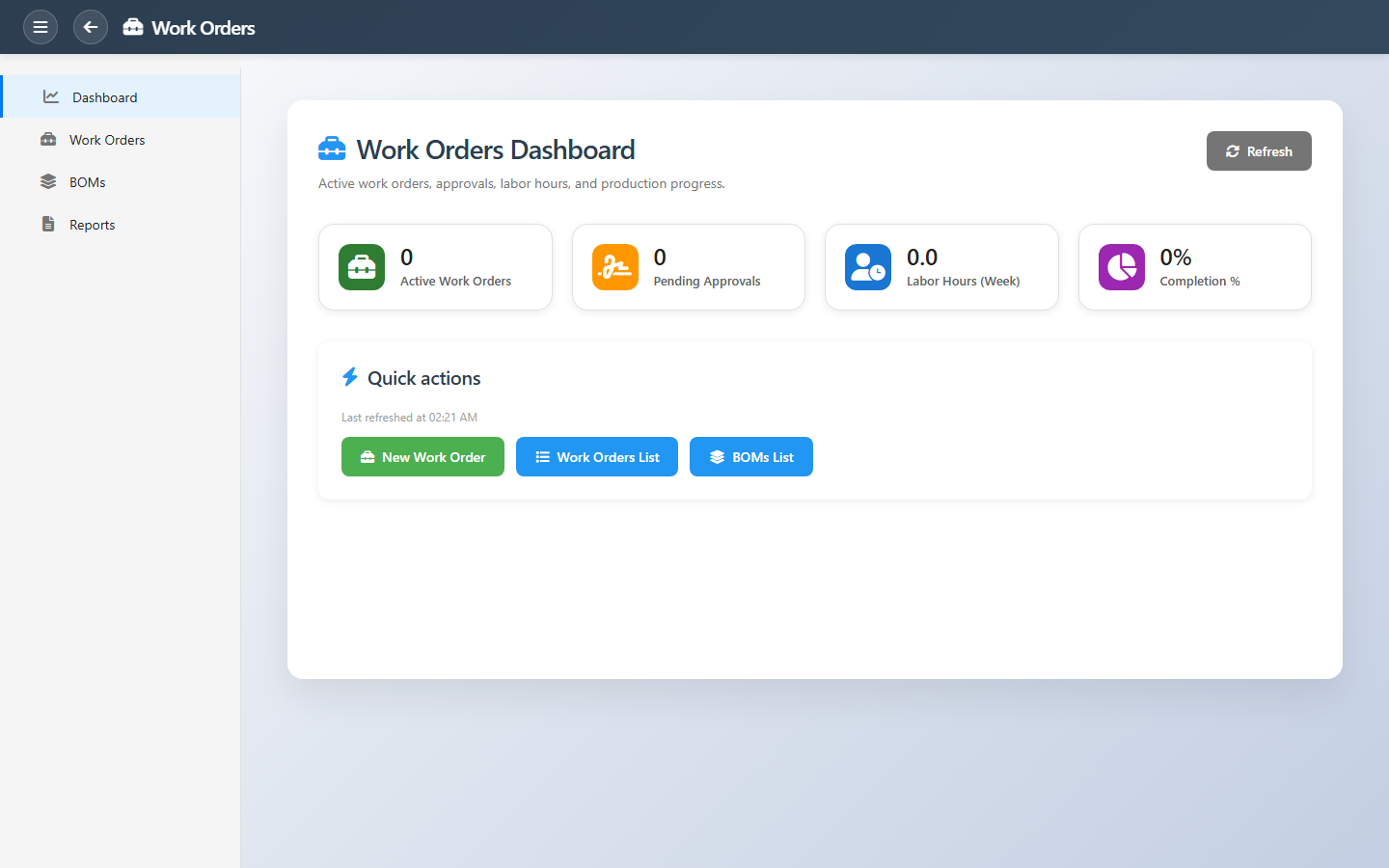This screenshot has height=868, width=1389.
Task: Click the purple Completion pie chart icon
Action: tap(1122, 267)
